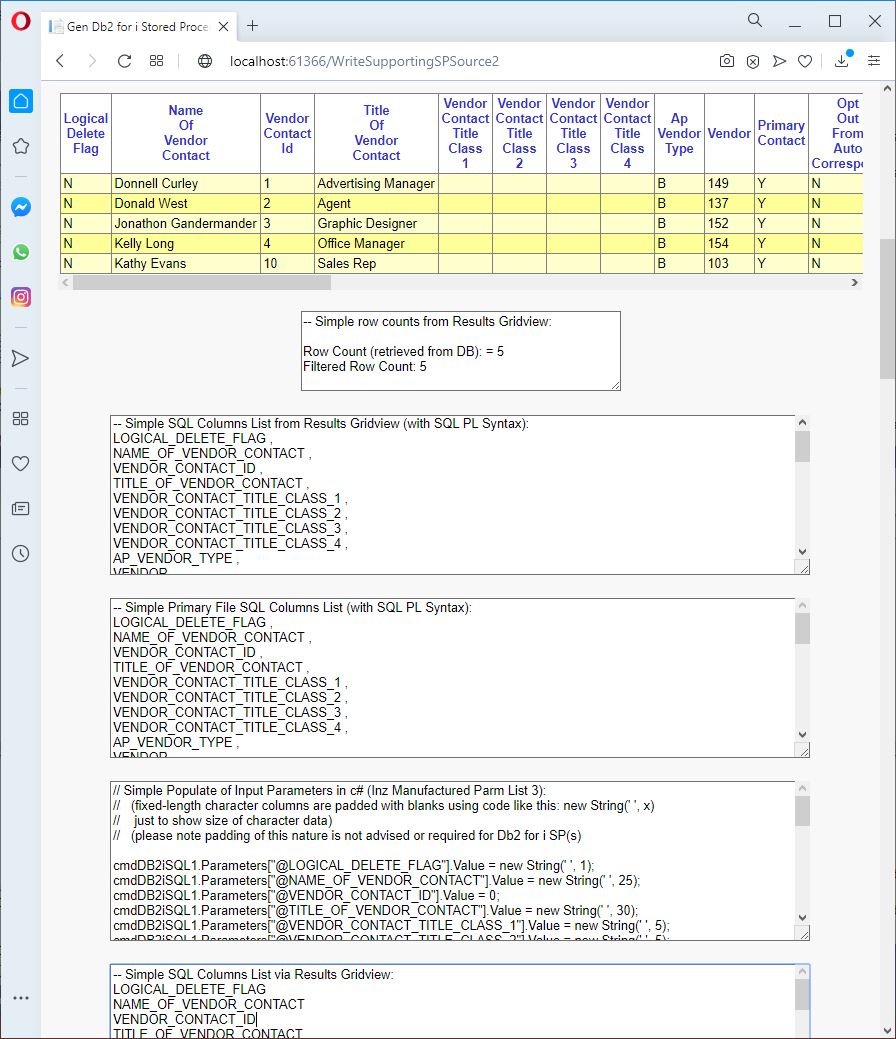
Task: Open the downloads panel
Action: 842,61
